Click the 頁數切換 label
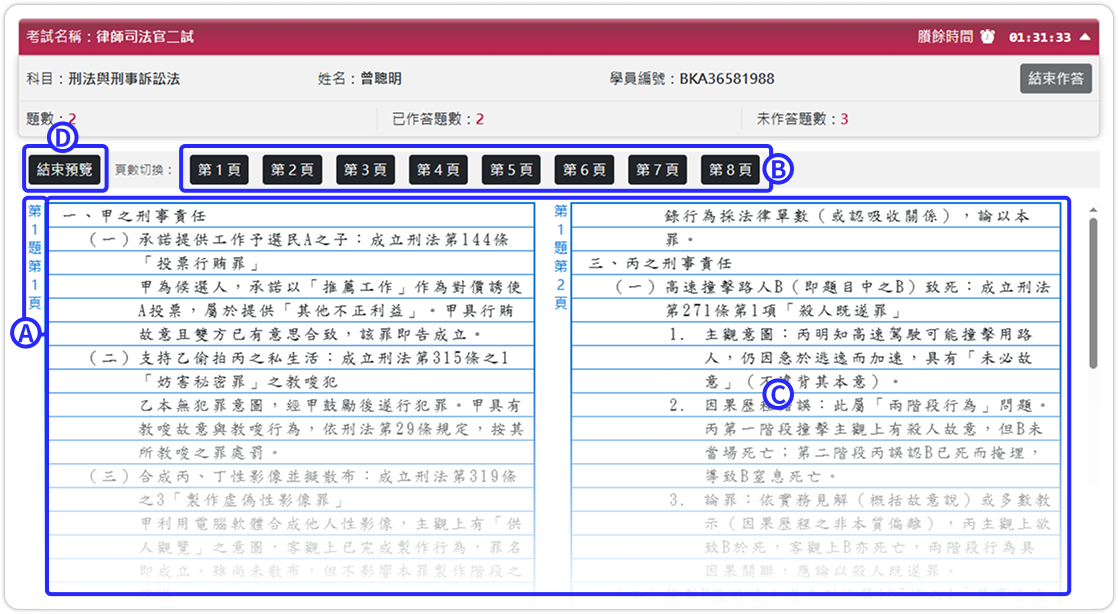 click(142, 169)
